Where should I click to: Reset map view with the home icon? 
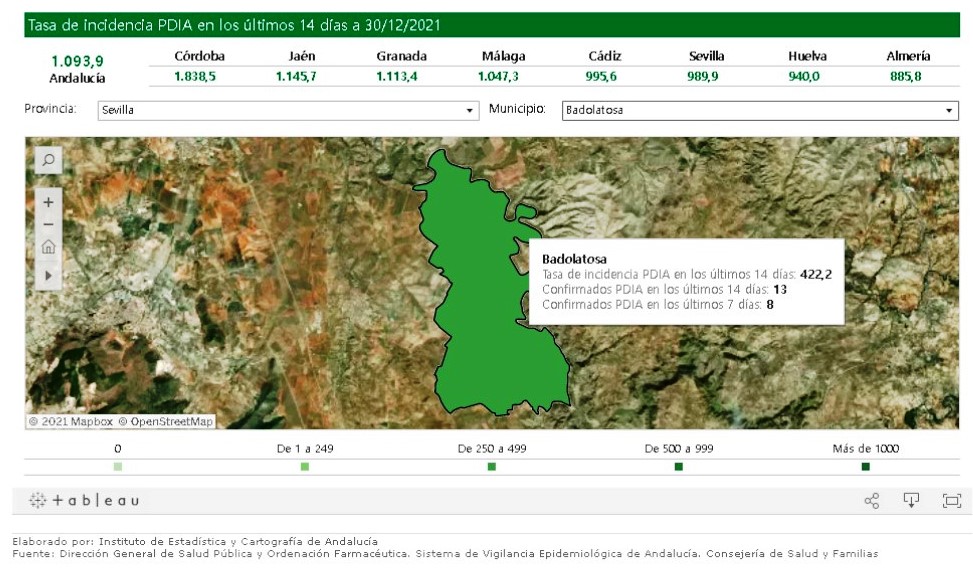(48, 248)
